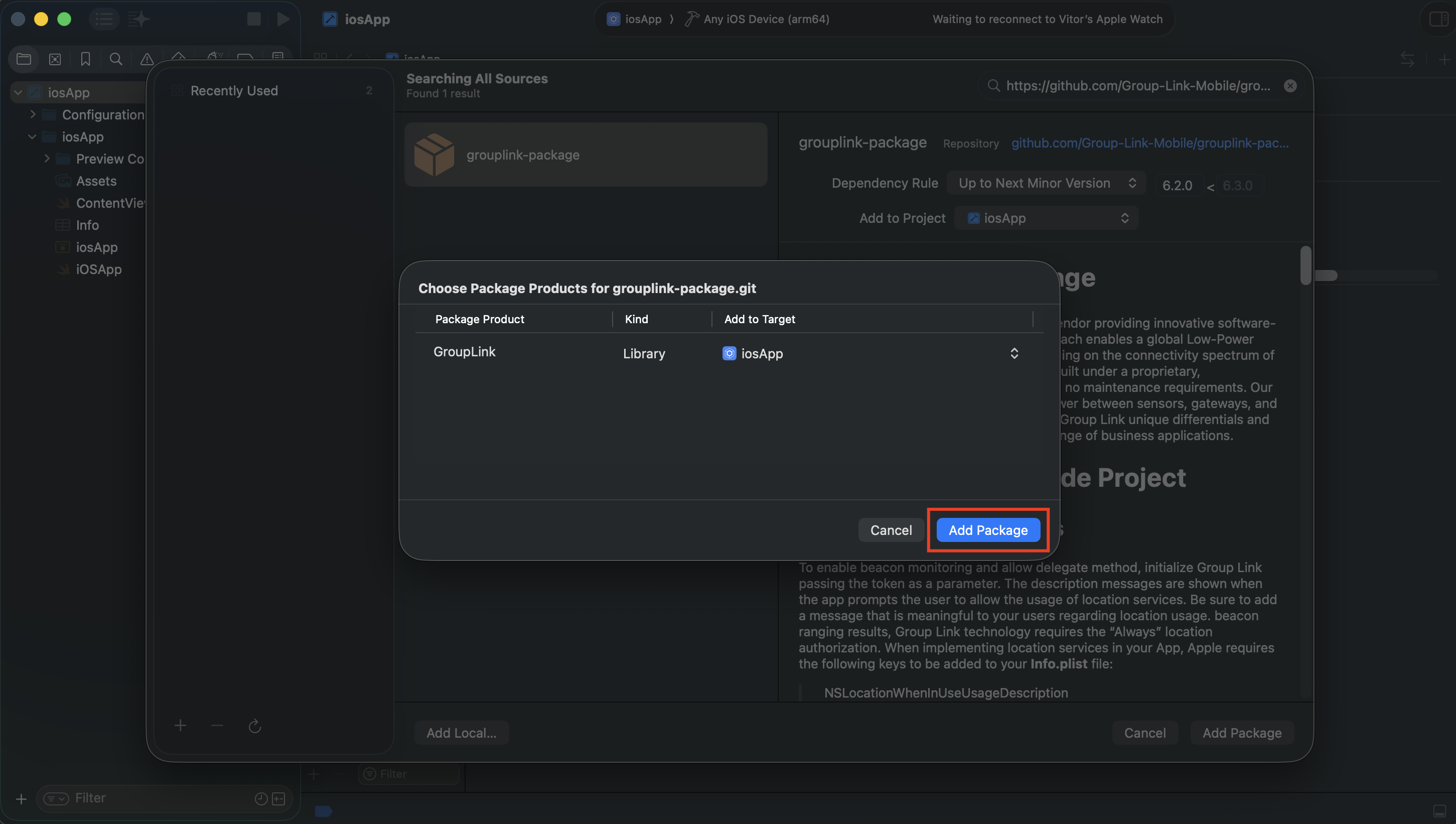Click the targets list Filter field
The width and height of the screenshot is (1456, 824).
coord(409,774)
